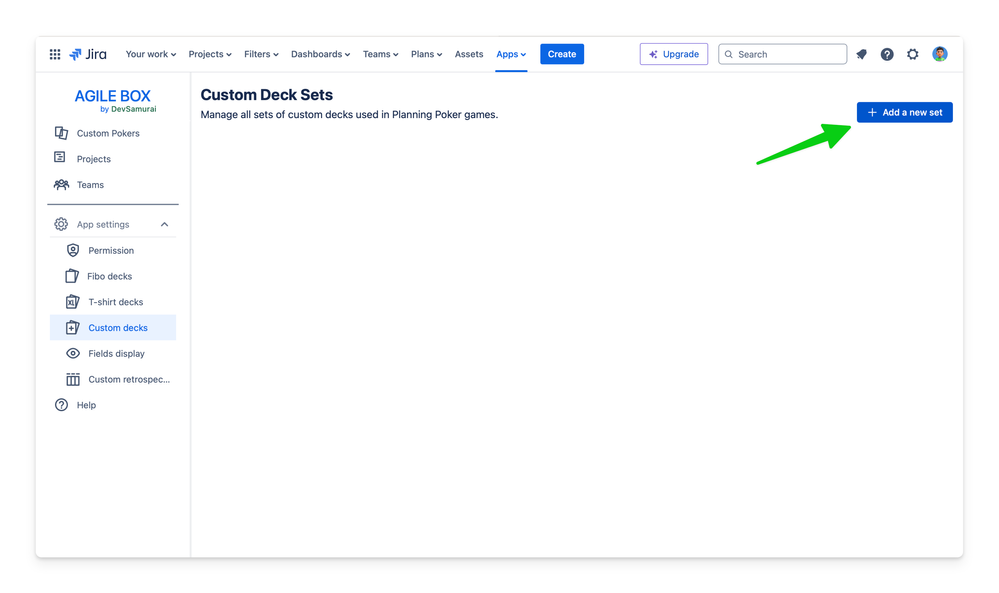Click the App settings gear icon
Screen dimensions: 999x593
click(61, 224)
